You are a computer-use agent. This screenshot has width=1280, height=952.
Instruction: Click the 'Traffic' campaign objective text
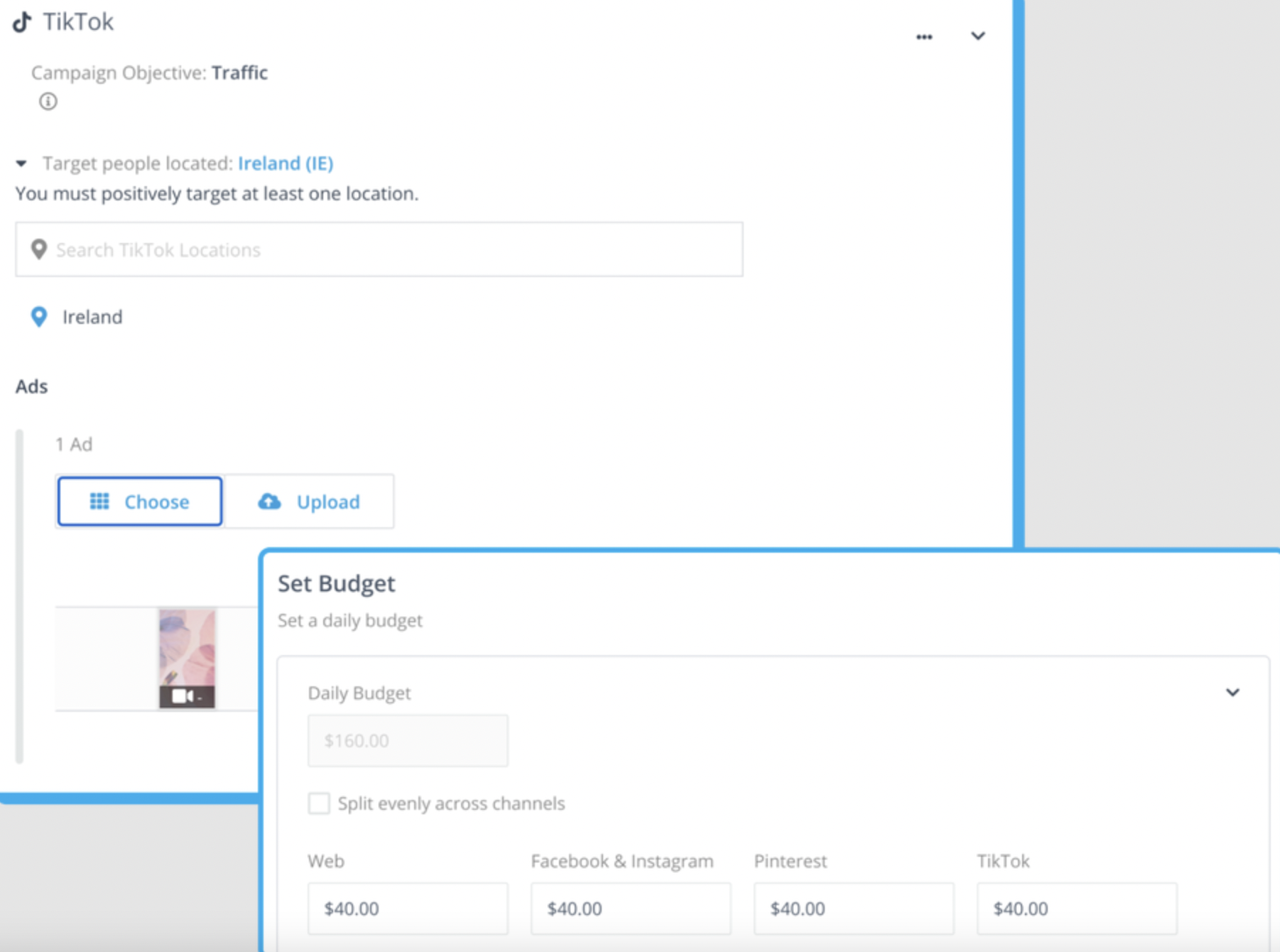click(239, 72)
